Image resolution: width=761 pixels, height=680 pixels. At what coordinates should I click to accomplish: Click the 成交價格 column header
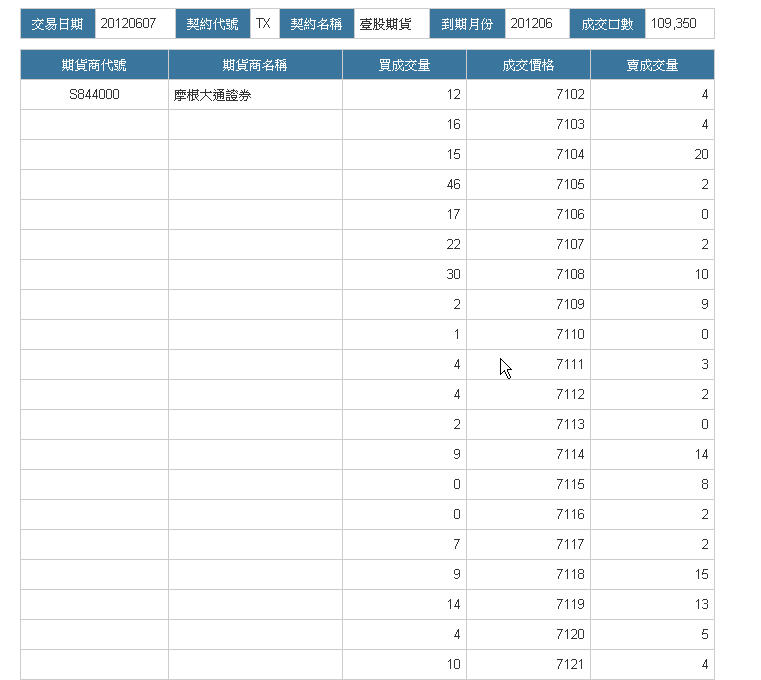[x=528, y=65]
